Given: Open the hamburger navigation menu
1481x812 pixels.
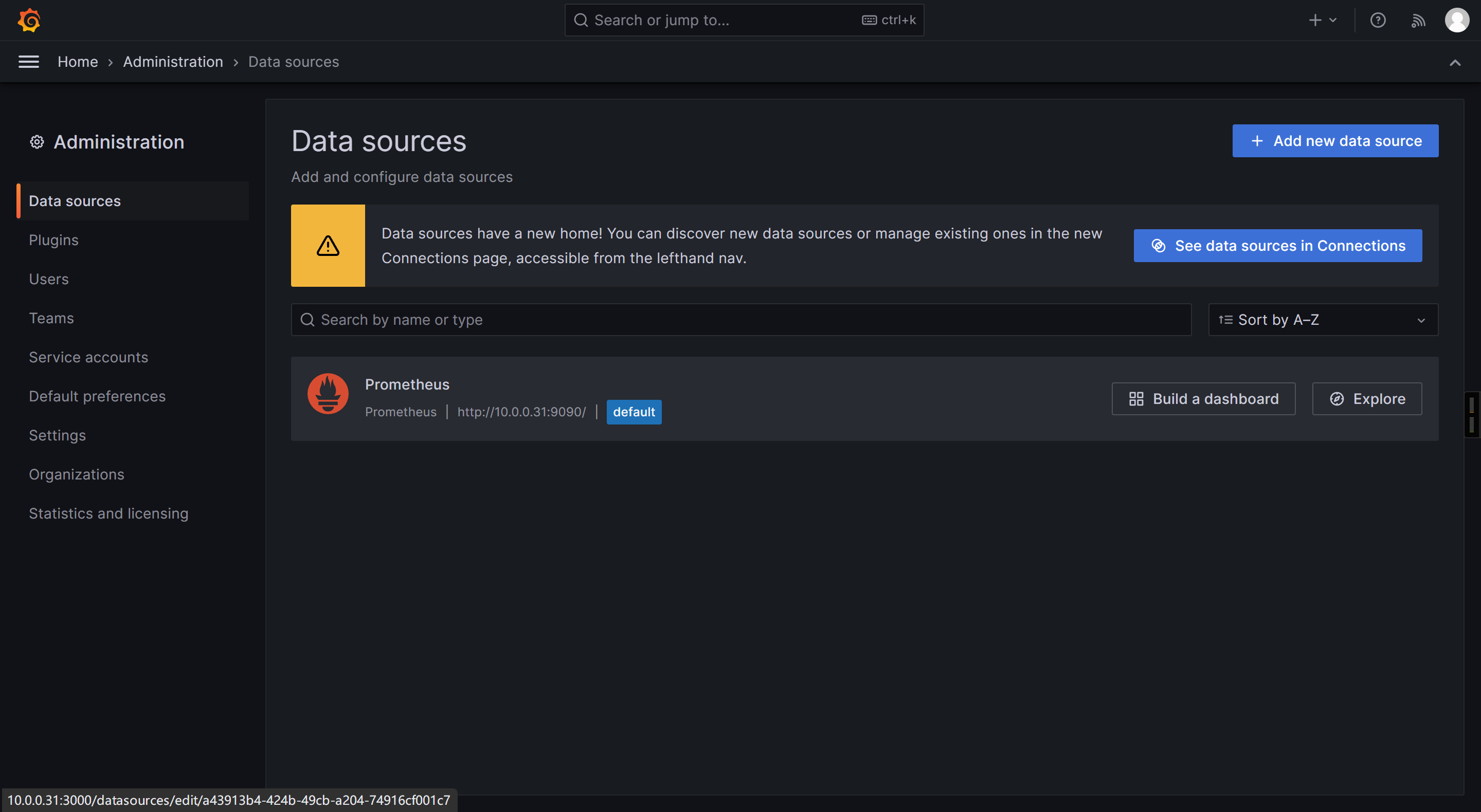Looking at the screenshot, I should coord(29,62).
